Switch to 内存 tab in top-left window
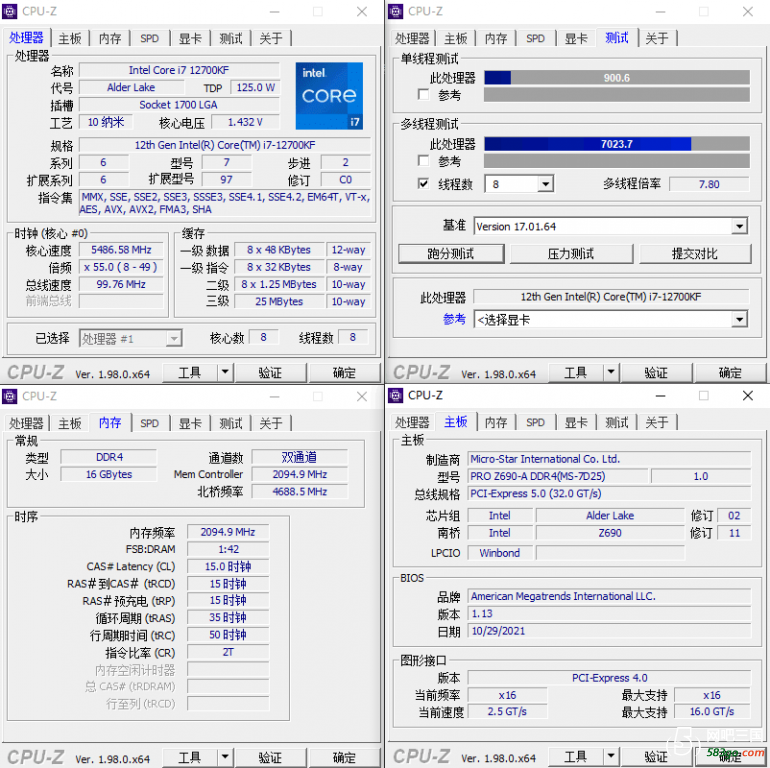The image size is (770, 768). tap(110, 38)
